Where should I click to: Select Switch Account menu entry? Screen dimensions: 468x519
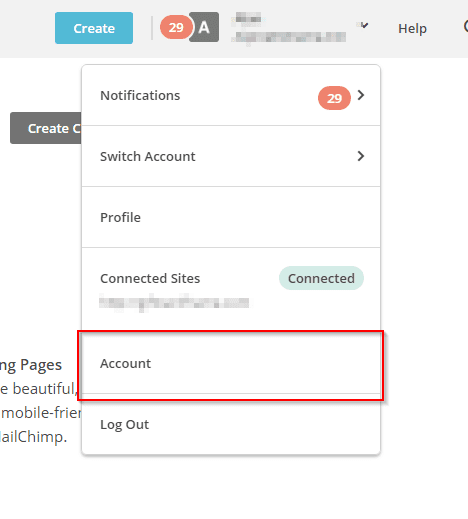pyautogui.click(x=231, y=156)
